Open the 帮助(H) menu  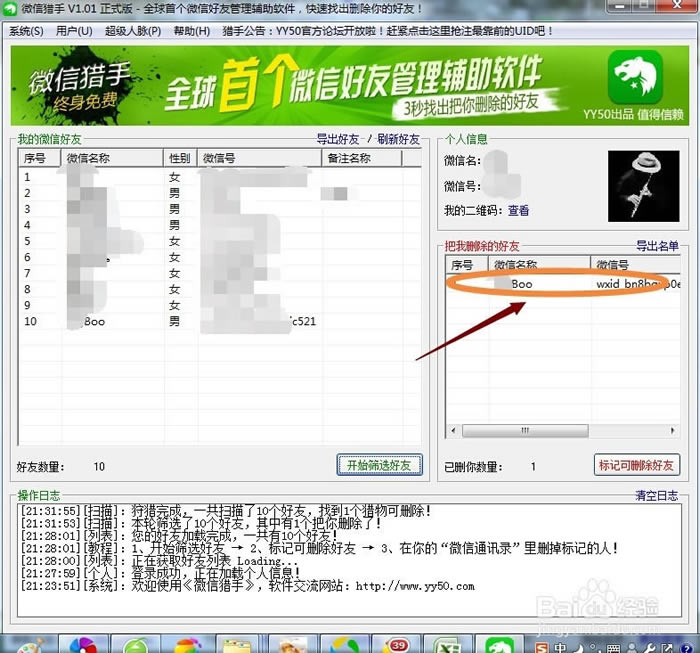point(192,31)
